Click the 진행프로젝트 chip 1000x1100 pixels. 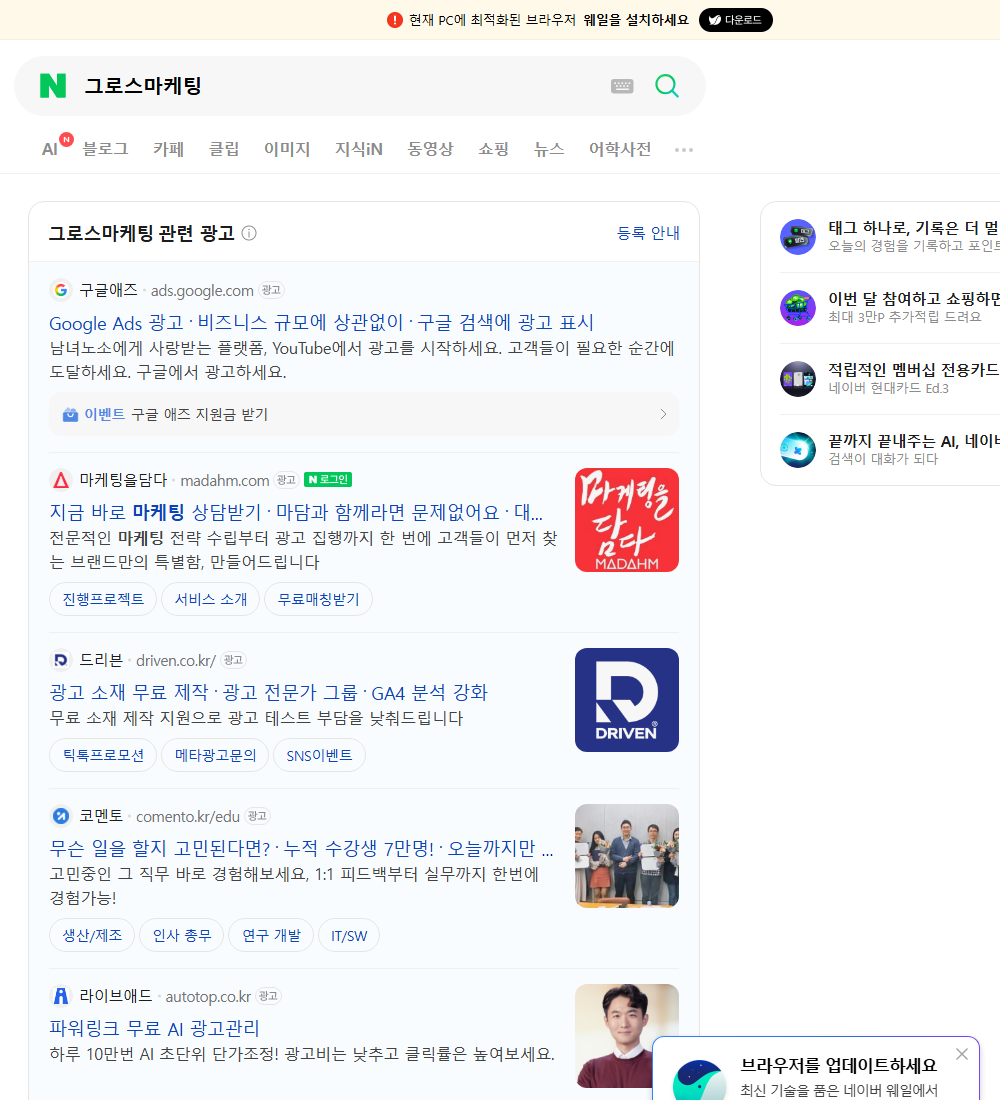[x=103, y=599]
